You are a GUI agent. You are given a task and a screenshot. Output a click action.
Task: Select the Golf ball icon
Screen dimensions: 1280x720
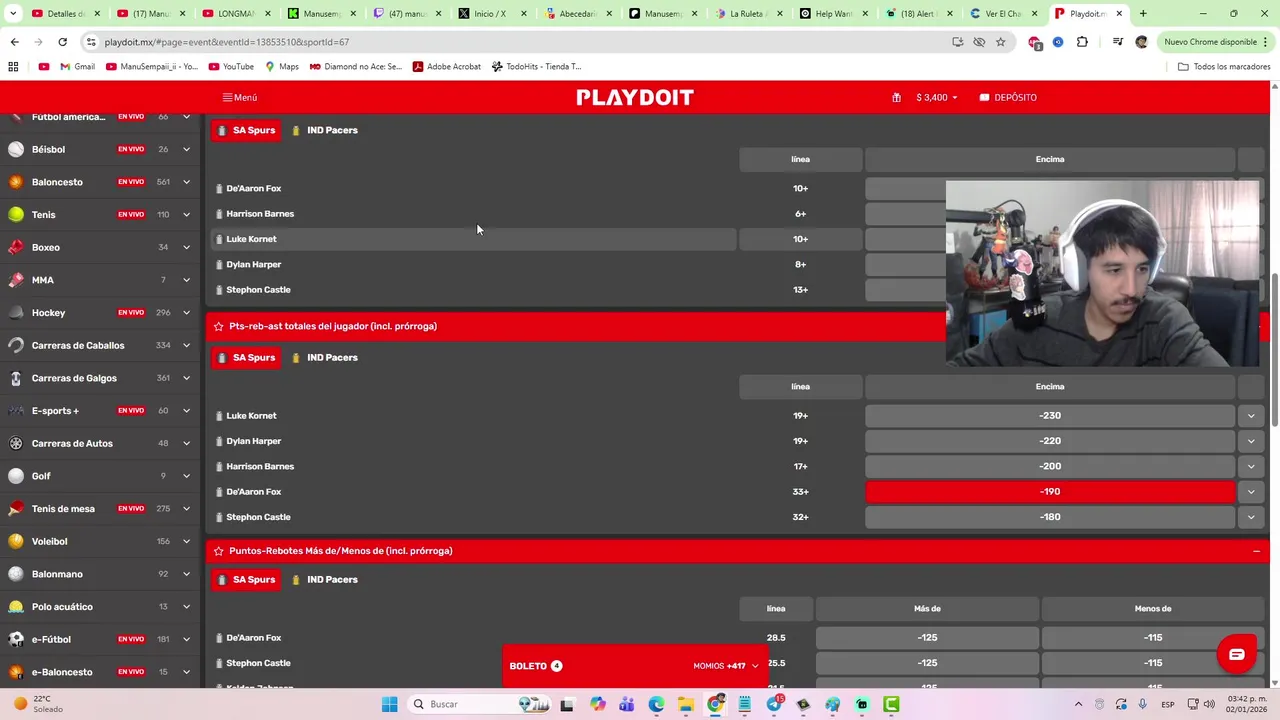coord(16,476)
